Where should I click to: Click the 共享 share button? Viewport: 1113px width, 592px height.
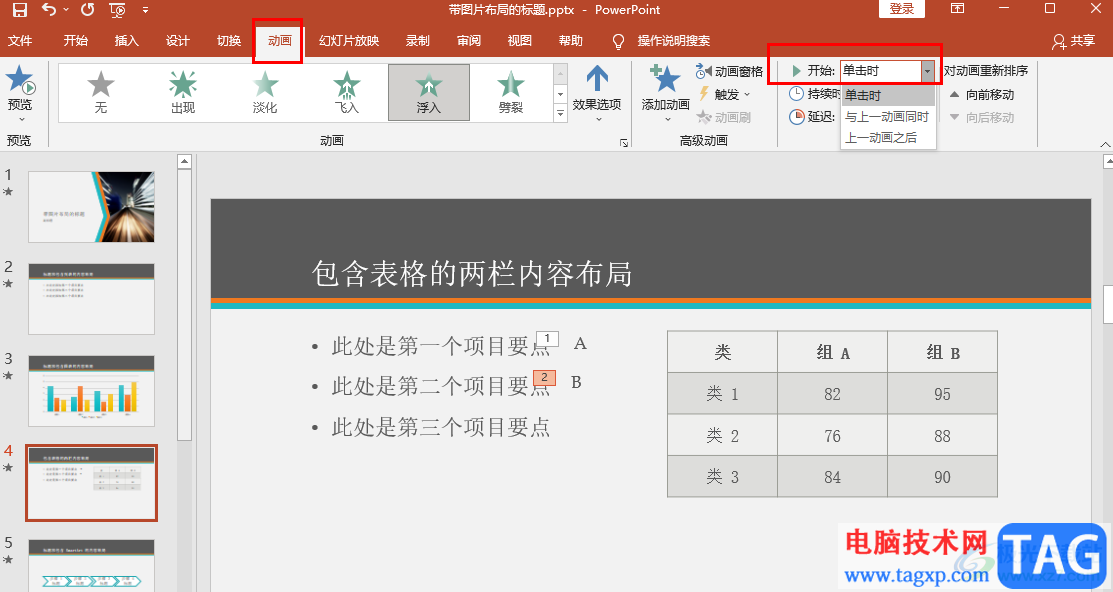pyautogui.click(x=1074, y=41)
